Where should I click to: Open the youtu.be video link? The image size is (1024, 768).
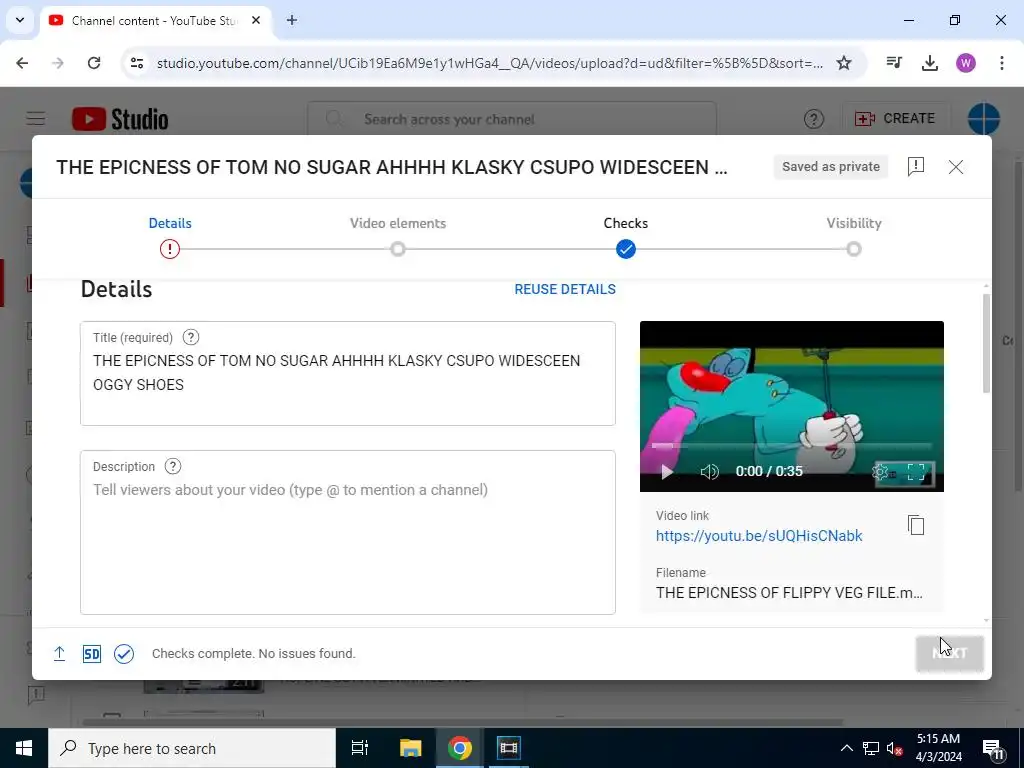coord(759,536)
